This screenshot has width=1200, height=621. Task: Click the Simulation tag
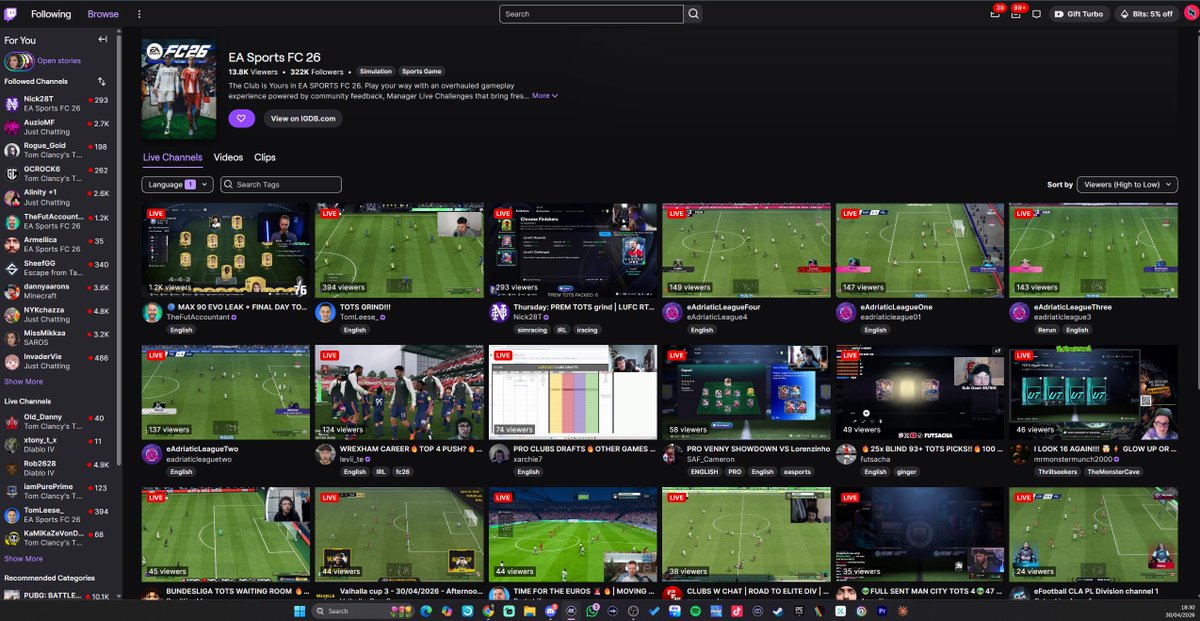tap(376, 72)
